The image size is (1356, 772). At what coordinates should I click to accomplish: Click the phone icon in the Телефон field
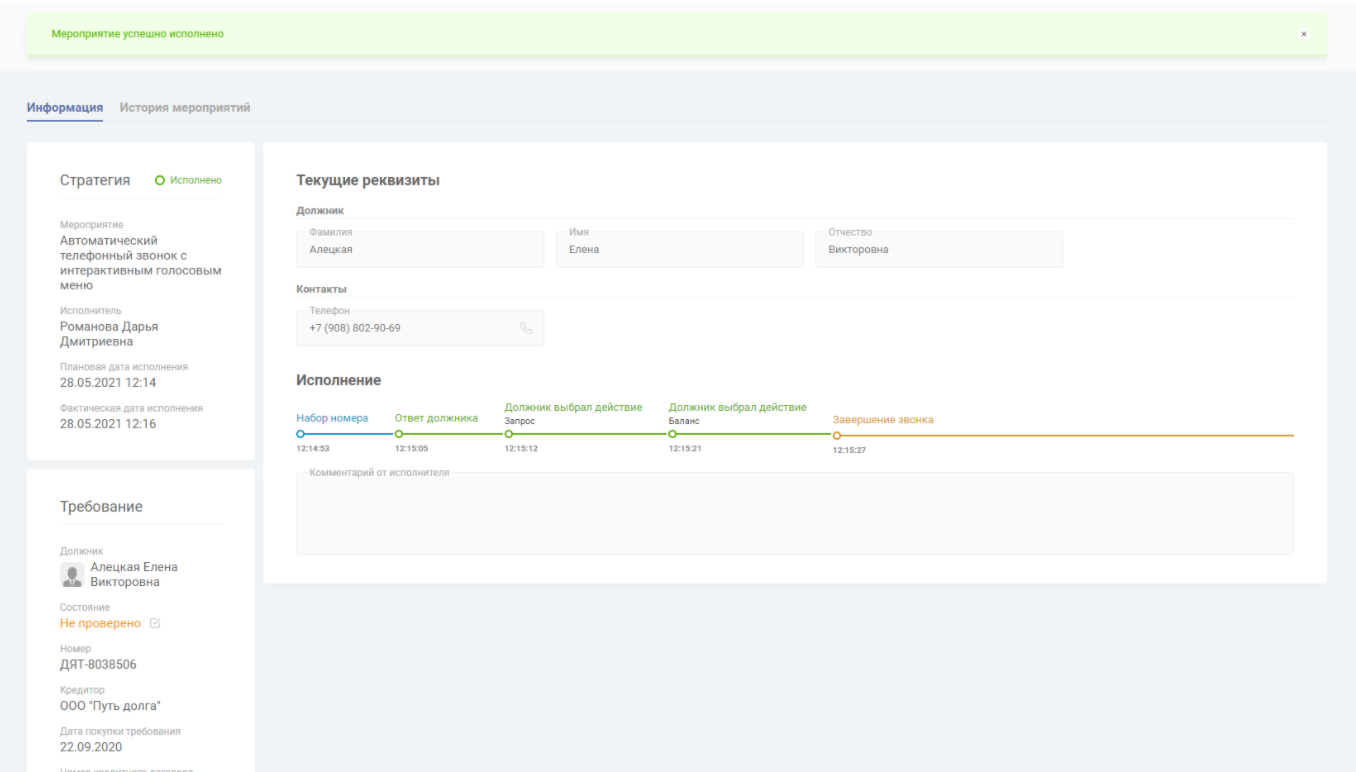[x=527, y=328]
